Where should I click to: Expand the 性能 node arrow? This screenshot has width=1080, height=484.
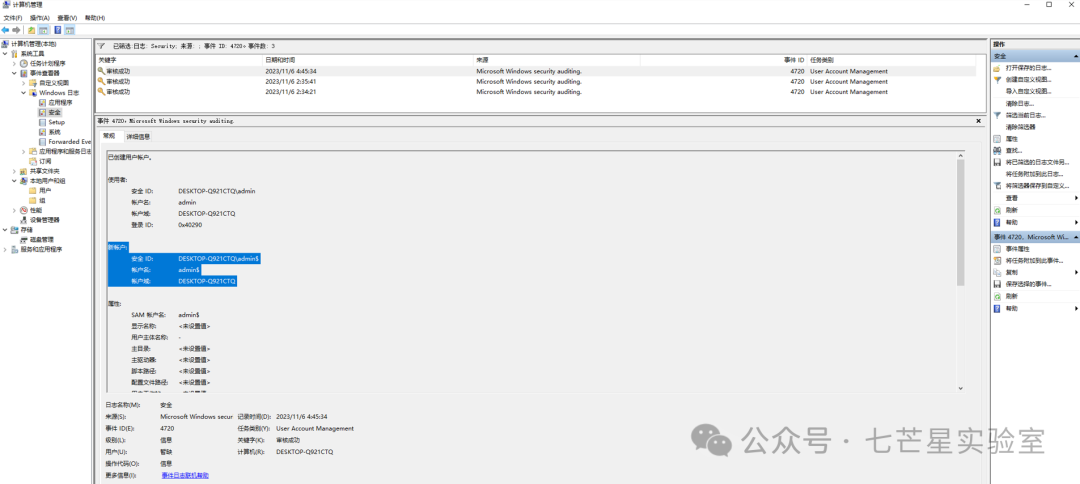click(x=14, y=210)
